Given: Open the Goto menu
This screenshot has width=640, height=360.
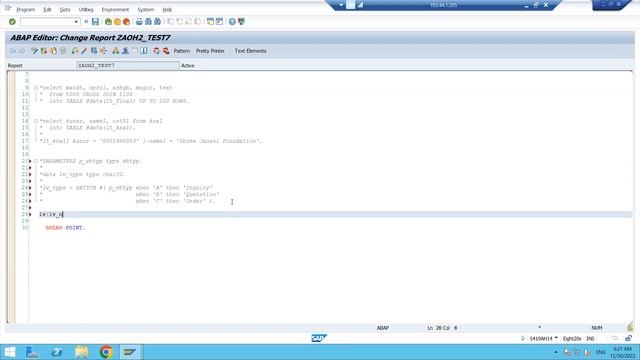Looking at the screenshot, I should pos(65,9).
